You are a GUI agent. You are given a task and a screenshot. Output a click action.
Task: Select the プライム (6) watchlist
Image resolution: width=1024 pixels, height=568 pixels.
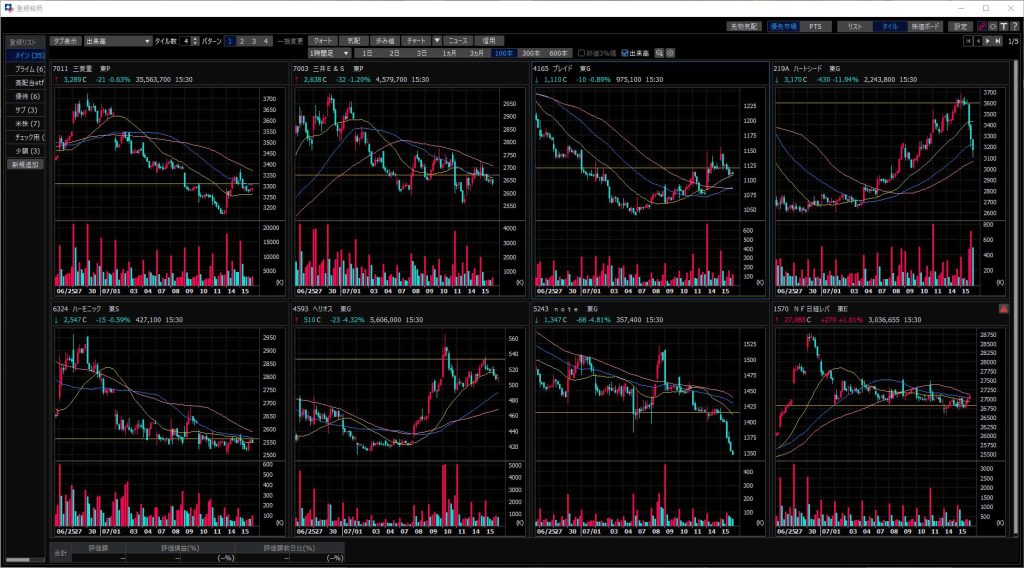click(25, 69)
